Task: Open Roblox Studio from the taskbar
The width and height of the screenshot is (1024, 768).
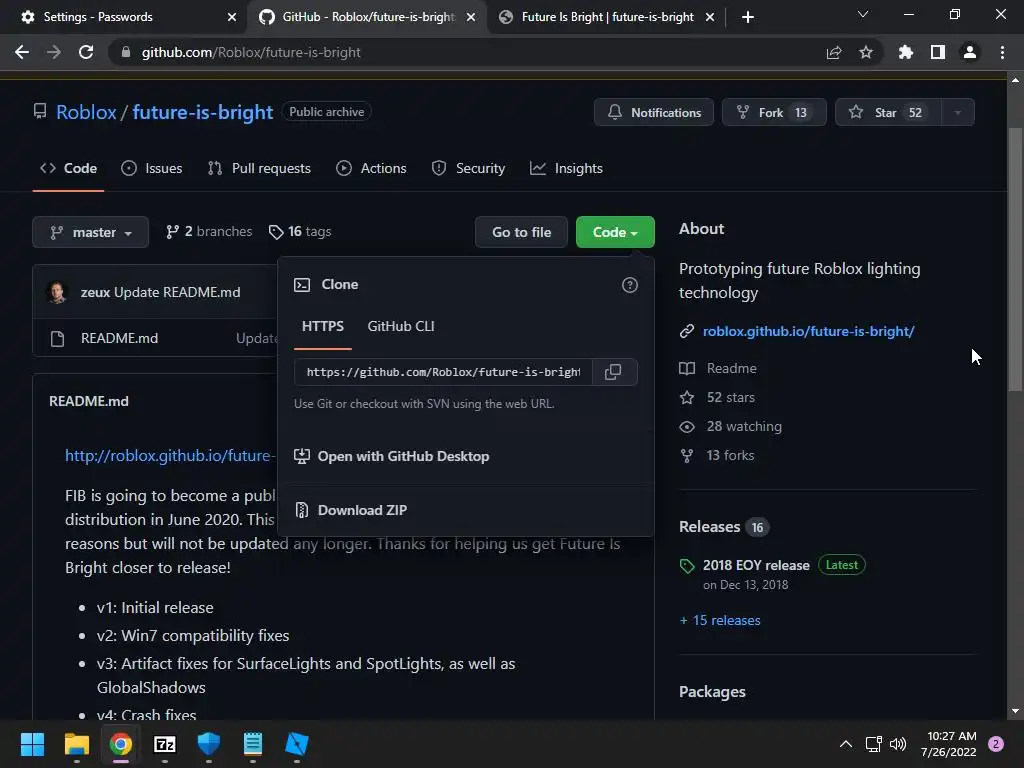Action: pyautogui.click(x=296, y=744)
